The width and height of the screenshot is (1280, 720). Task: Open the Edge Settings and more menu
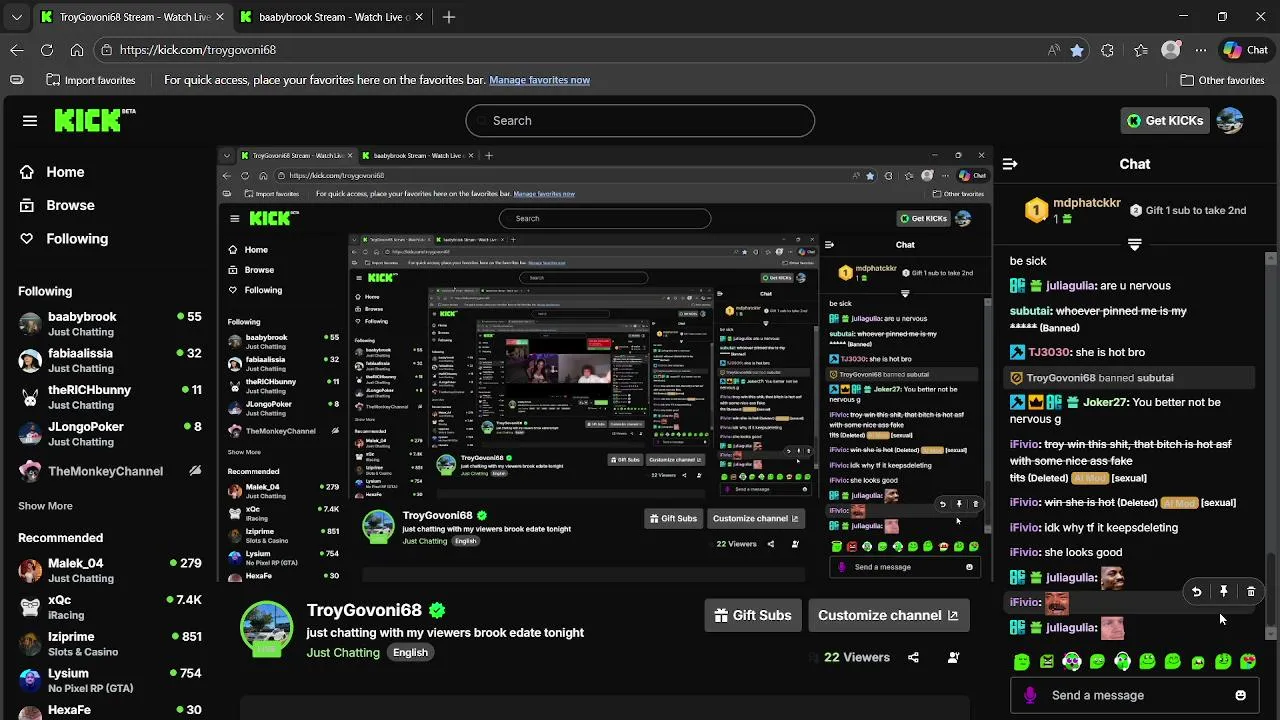click(1203, 50)
